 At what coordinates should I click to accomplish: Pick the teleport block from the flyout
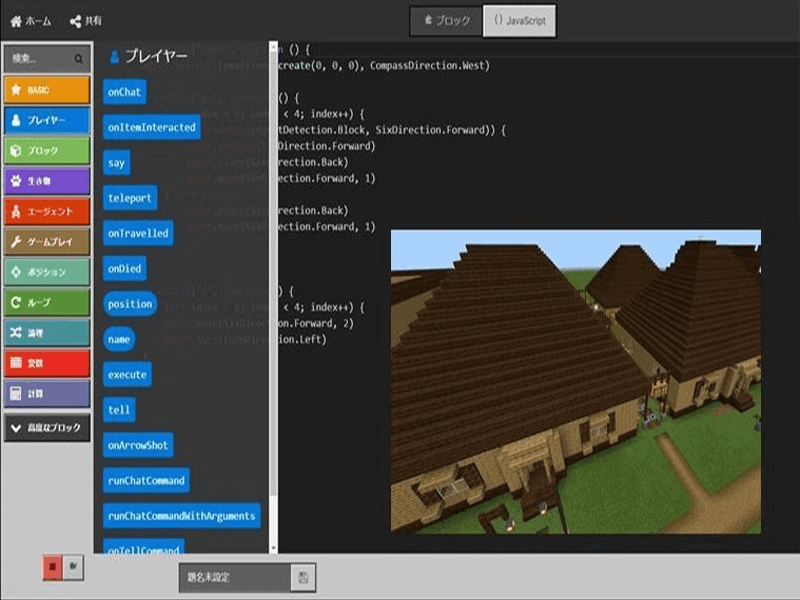(x=130, y=197)
